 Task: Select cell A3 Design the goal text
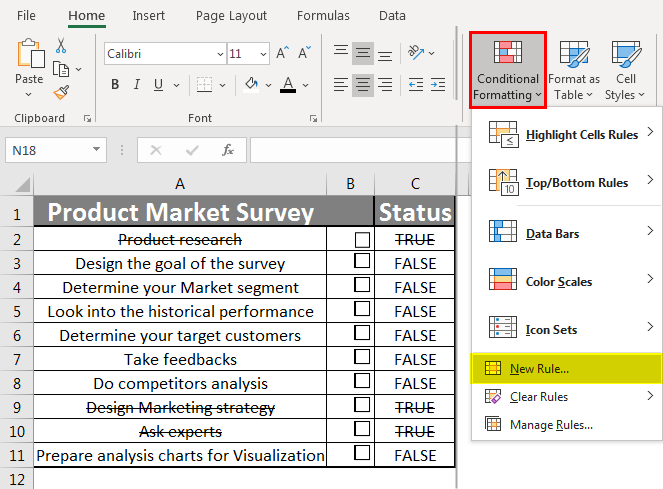[180, 264]
